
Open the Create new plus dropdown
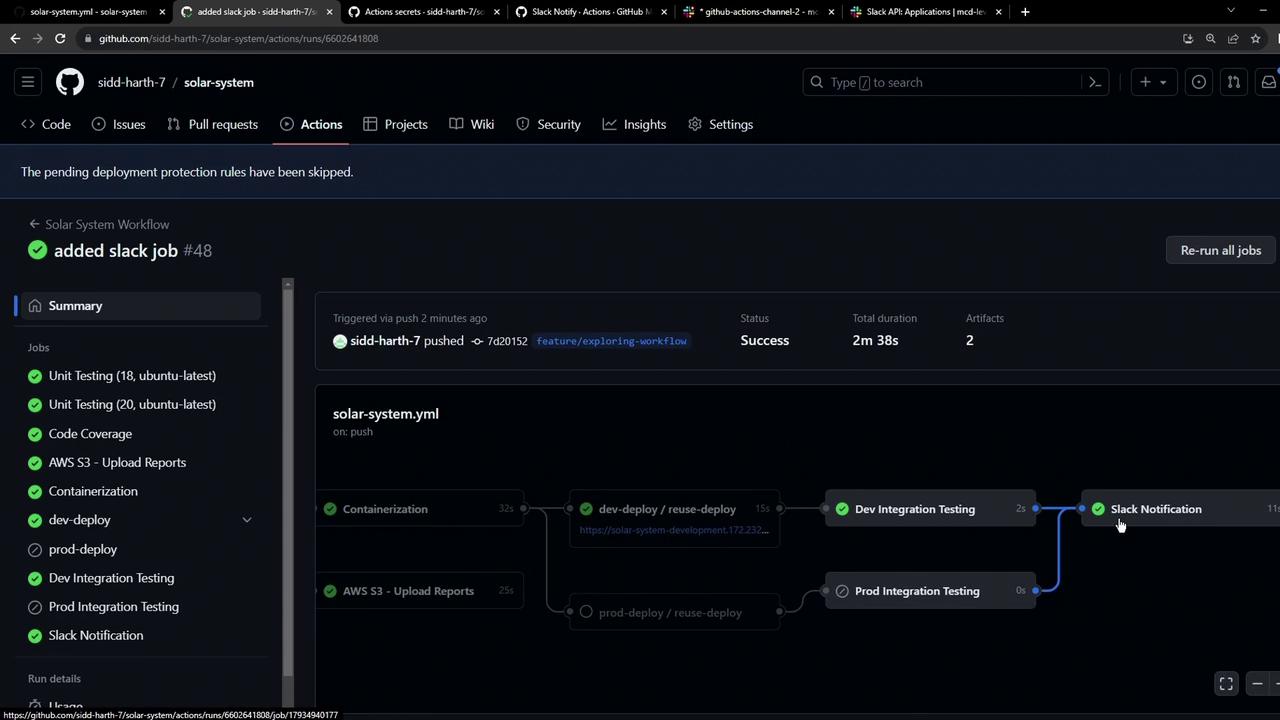[x=1153, y=82]
